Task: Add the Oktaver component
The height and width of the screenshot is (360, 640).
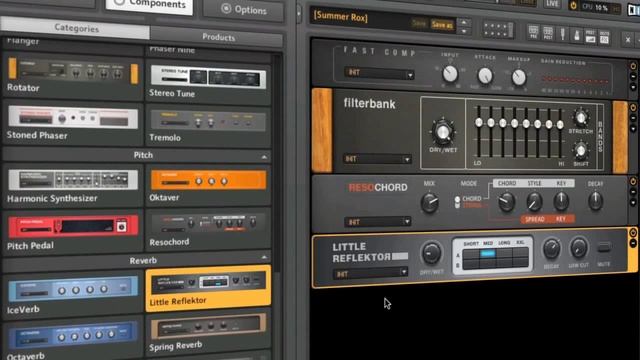Action: tap(208, 186)
